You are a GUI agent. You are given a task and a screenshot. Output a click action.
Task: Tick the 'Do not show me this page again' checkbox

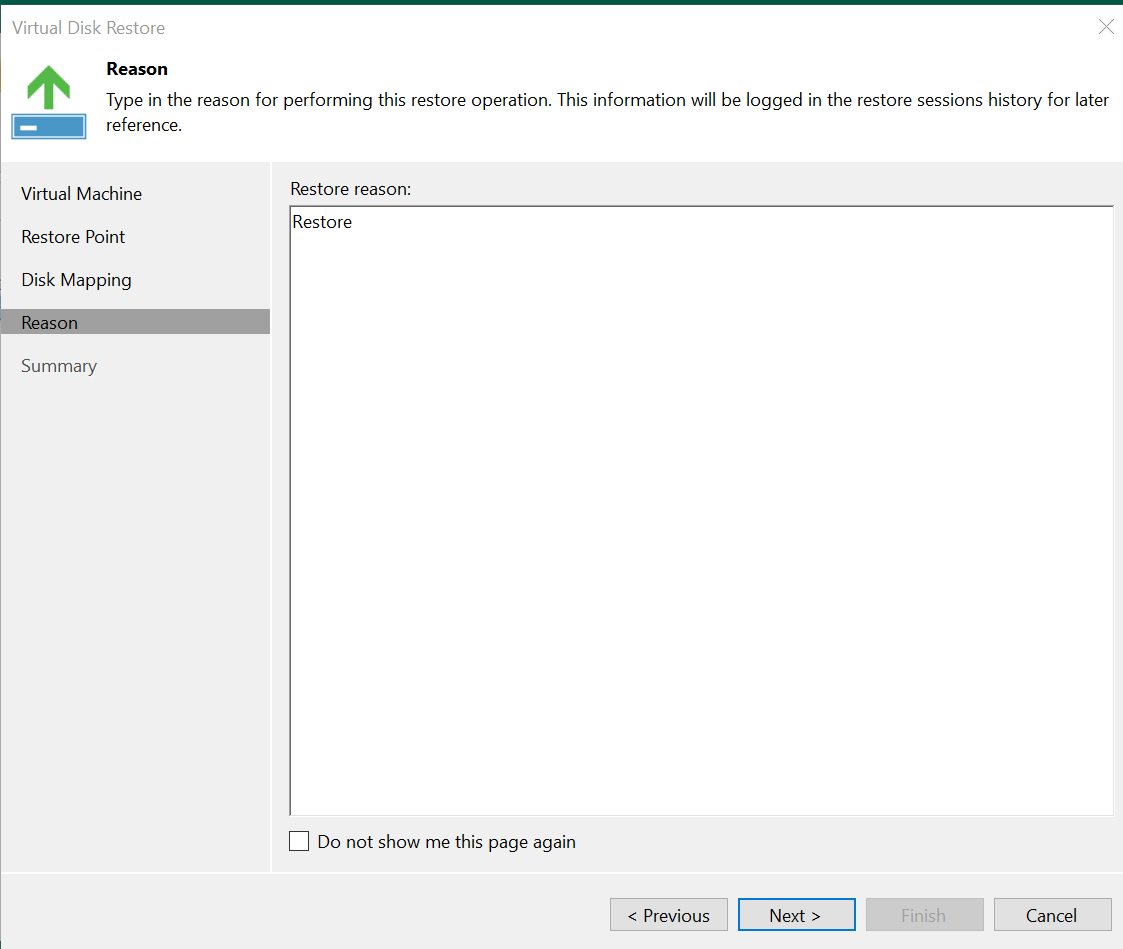[299, 841]
